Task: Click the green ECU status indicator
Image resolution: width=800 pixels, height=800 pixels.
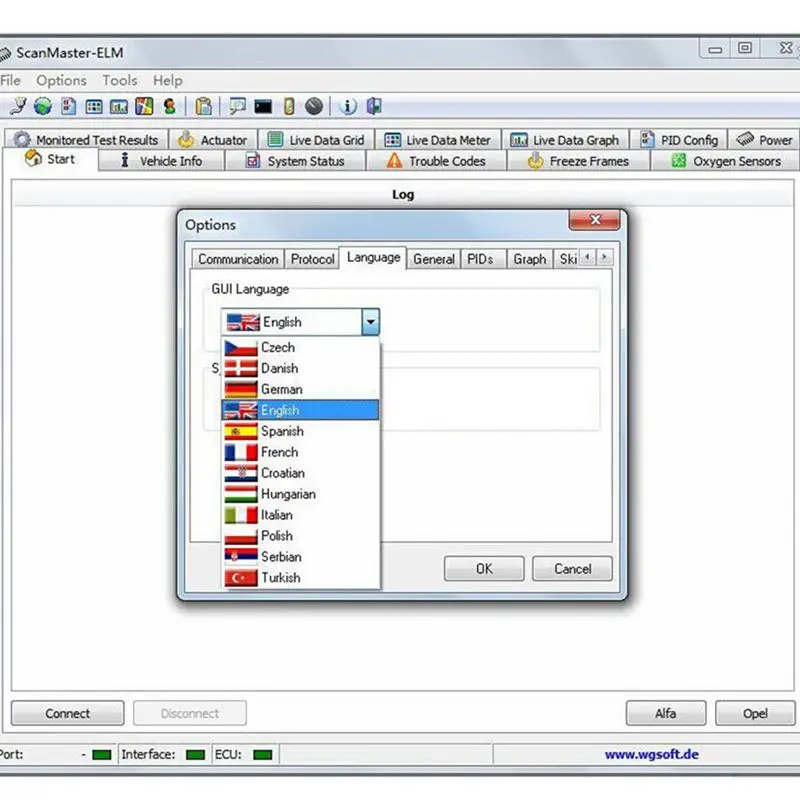Action: (263, 755)
